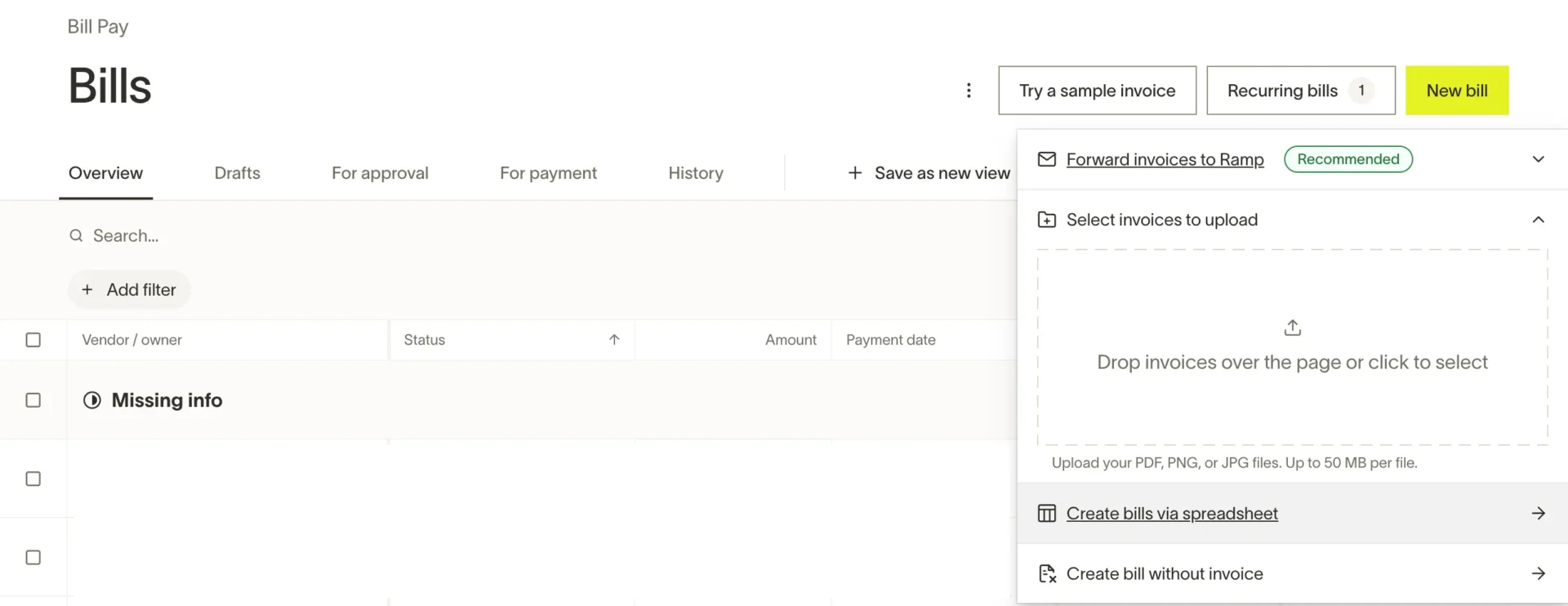Click the Missing info status icon

pyautogui.click(x=91, y=400)
